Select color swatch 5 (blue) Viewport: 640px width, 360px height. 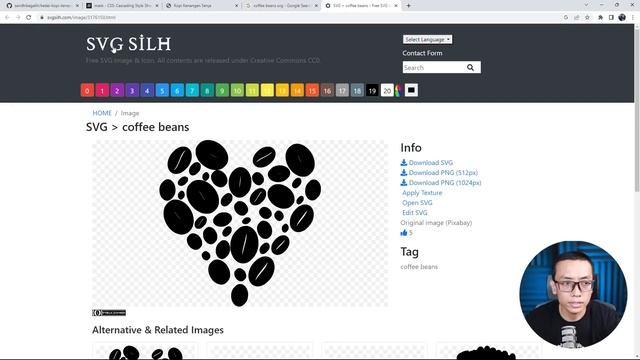pos(162,90)
